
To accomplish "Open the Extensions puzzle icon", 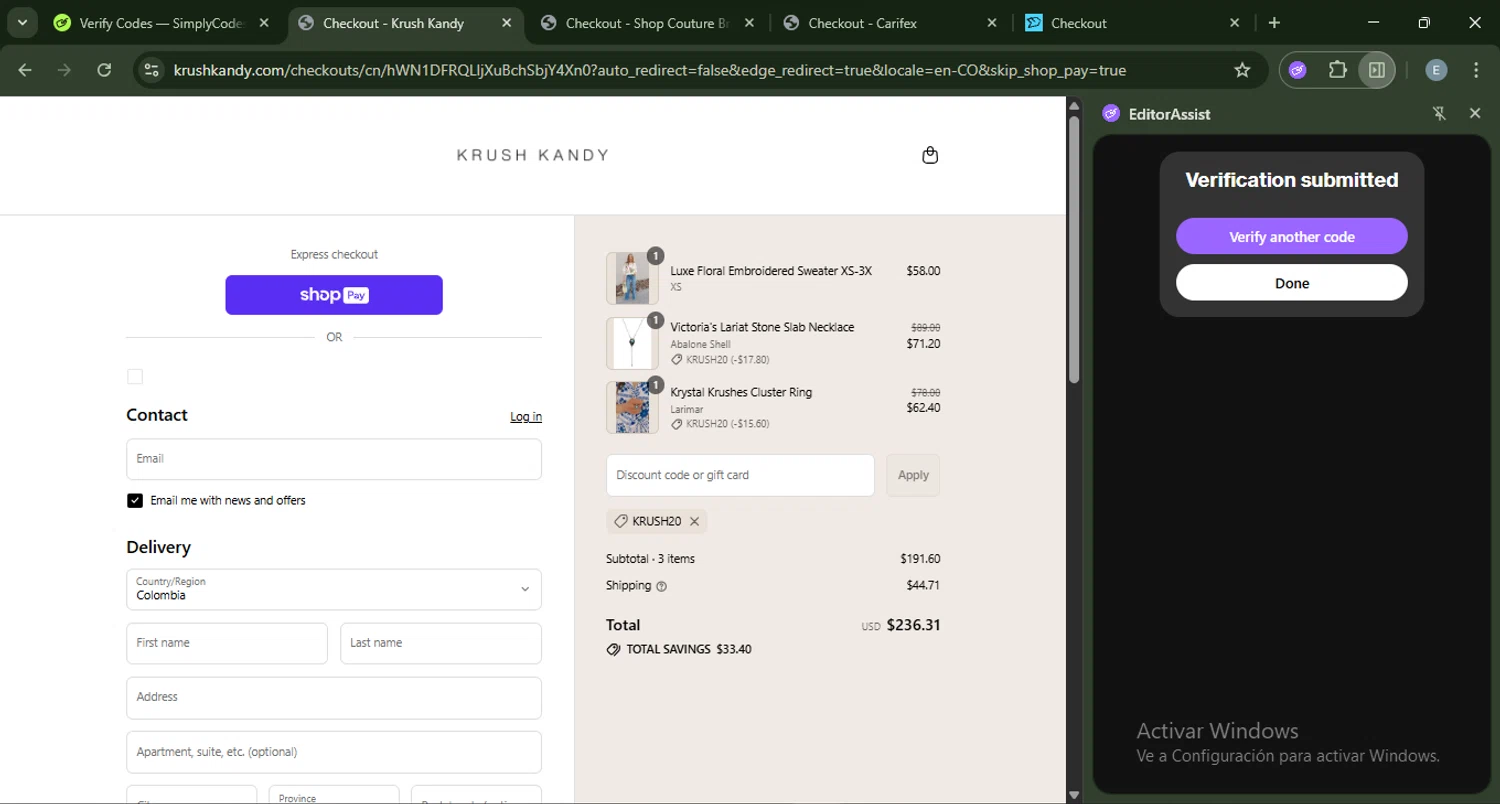I will [x=1338, y=70].
